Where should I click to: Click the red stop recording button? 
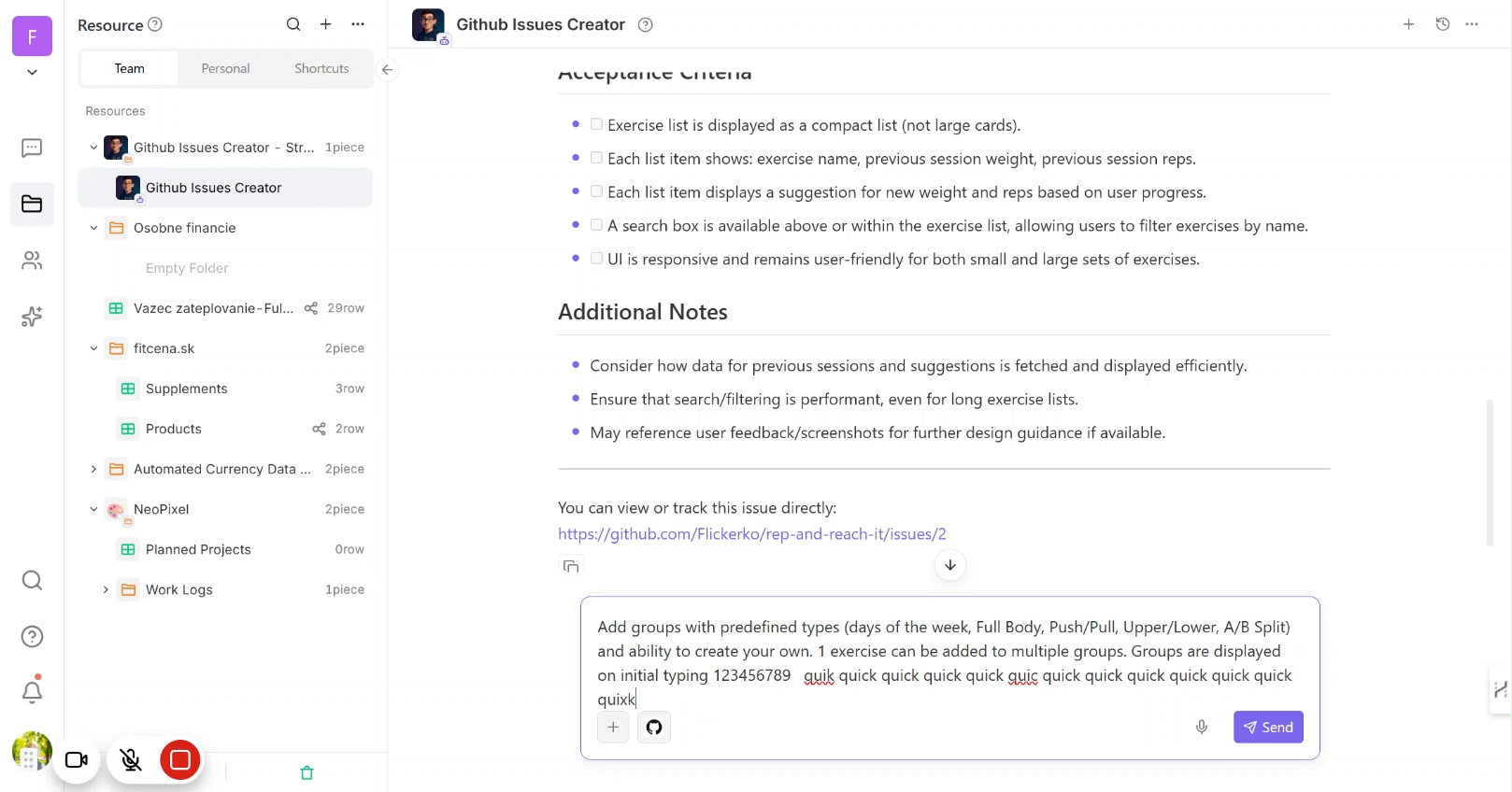point(180,760)
